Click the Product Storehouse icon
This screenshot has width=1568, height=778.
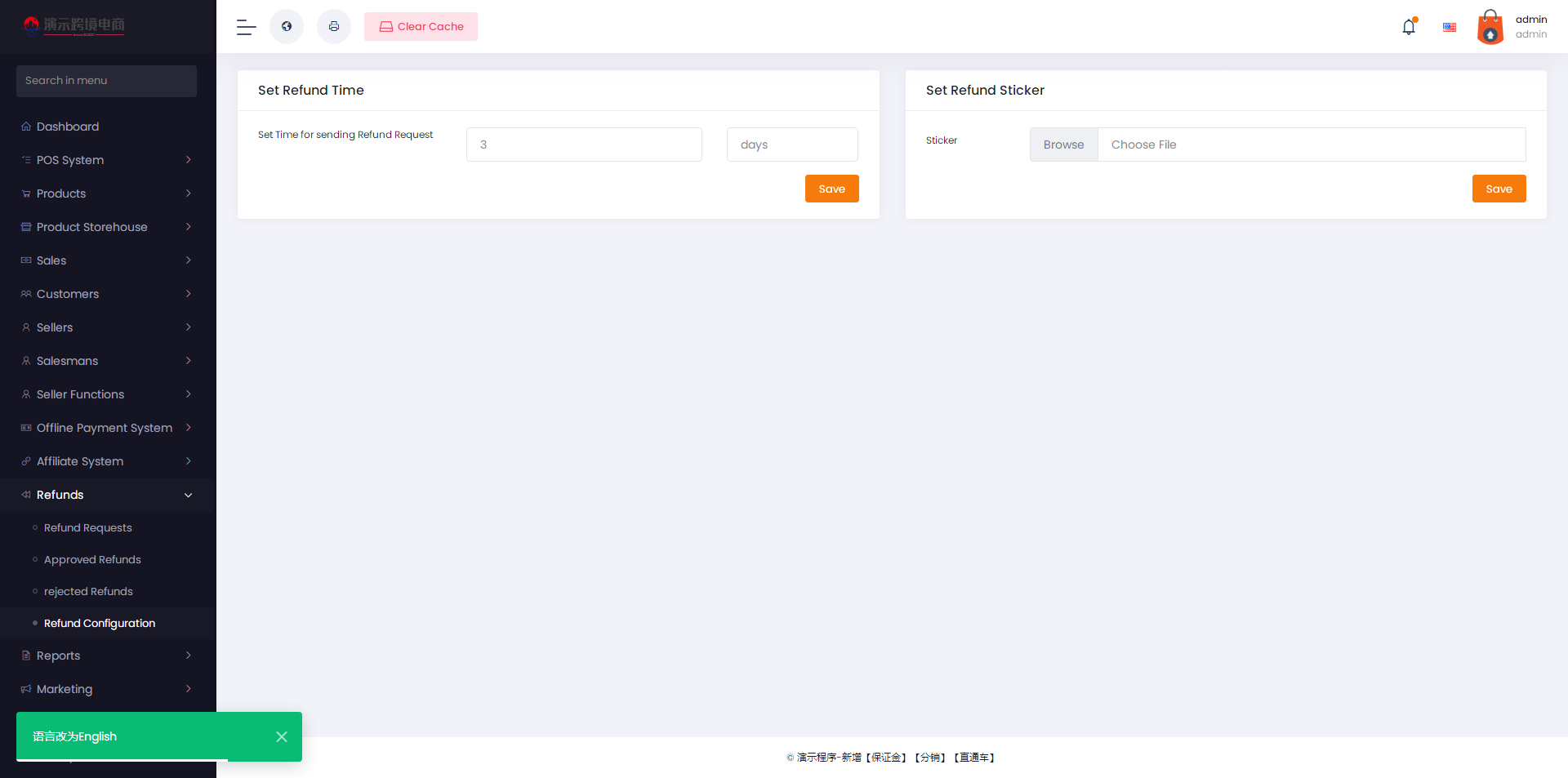[x=26, y=227]
